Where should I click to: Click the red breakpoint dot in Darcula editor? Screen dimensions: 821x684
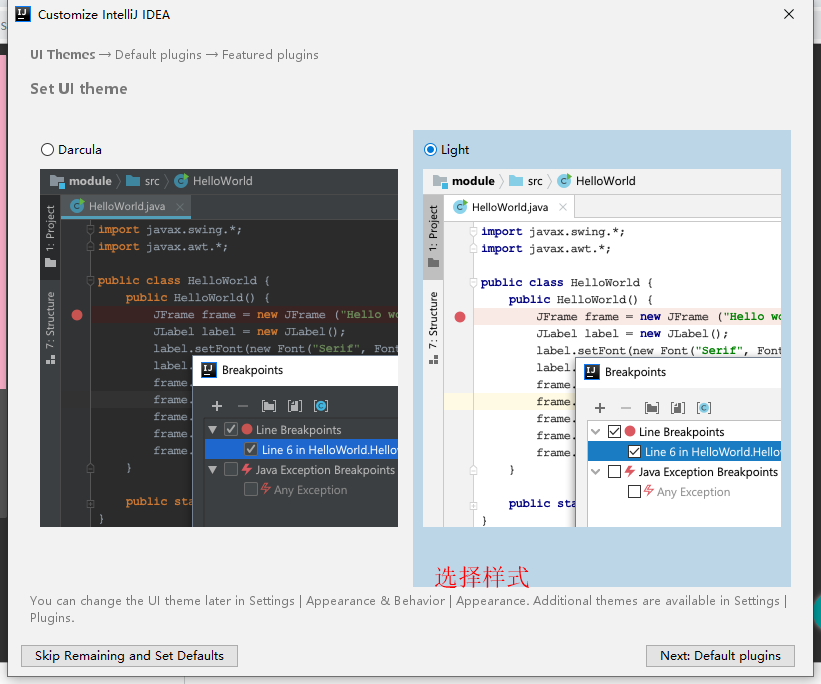77,315
